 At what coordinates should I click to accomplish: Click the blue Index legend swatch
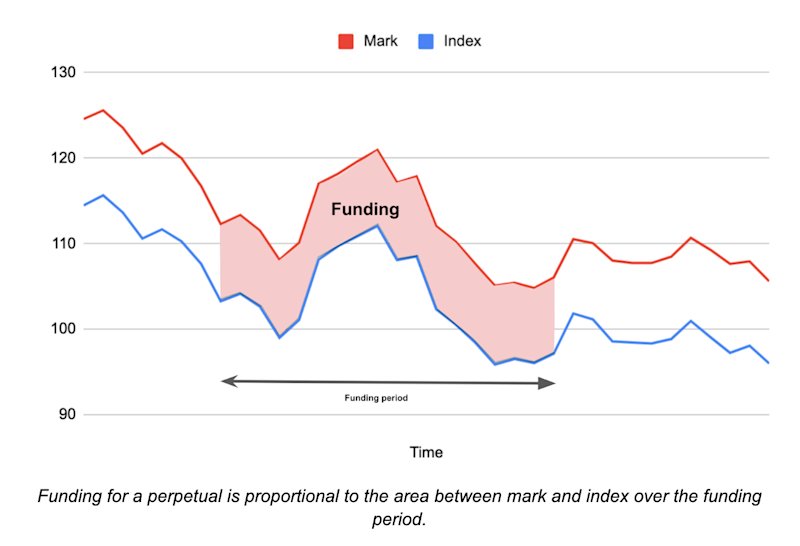point(426,41)
